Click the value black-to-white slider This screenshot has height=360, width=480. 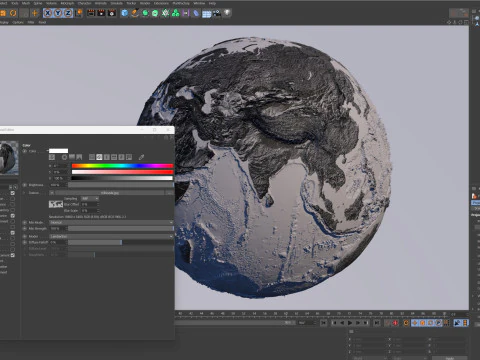click(122, 178)
